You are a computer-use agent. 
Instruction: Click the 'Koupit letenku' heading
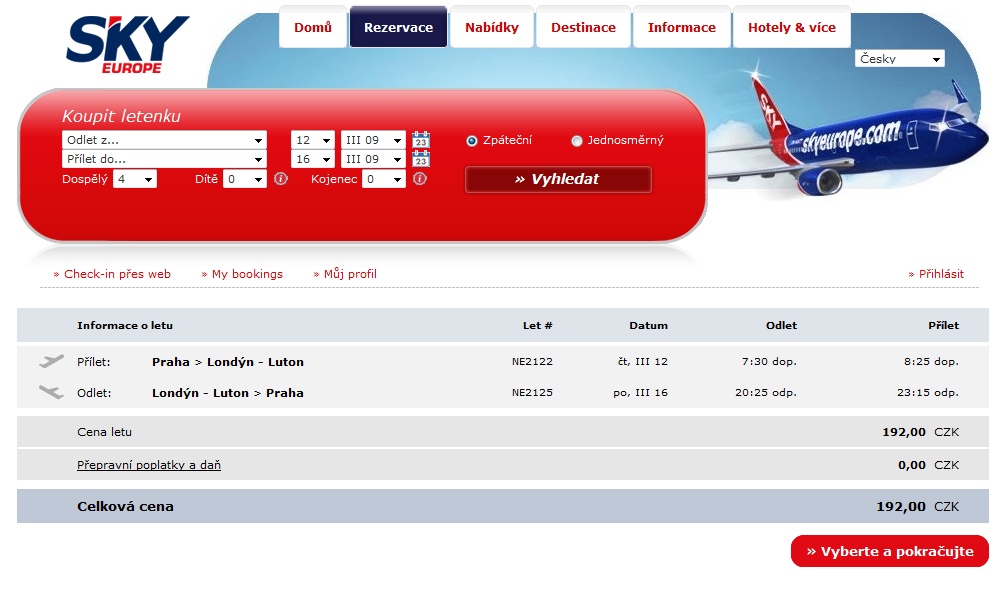[x=121, y=116]
